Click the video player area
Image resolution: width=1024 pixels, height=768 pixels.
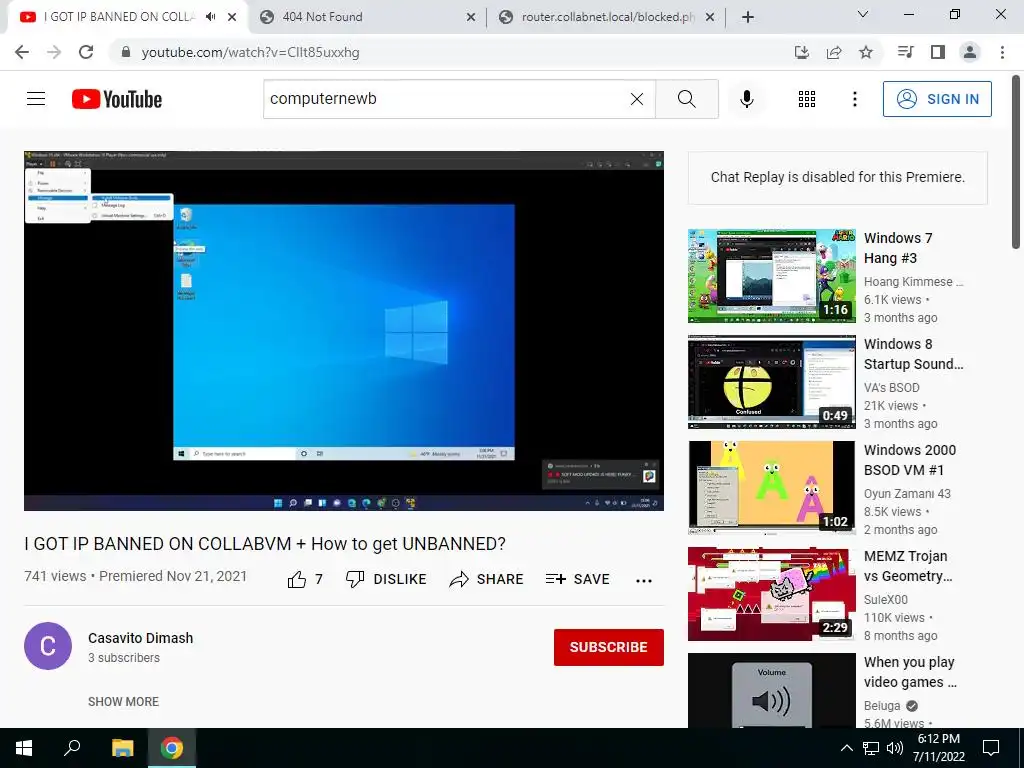344,331
